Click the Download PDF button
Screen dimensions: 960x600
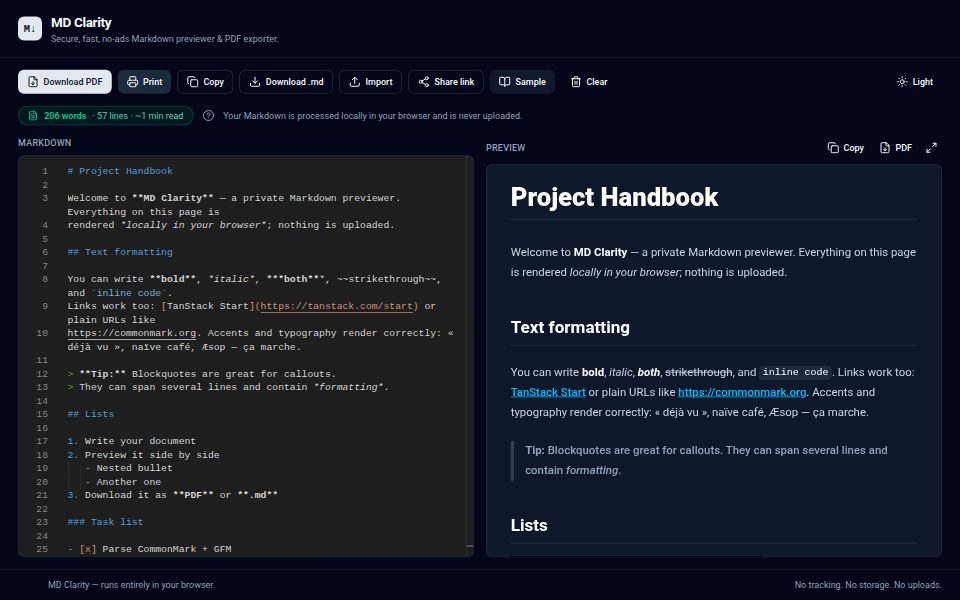(x=65, y=81)
